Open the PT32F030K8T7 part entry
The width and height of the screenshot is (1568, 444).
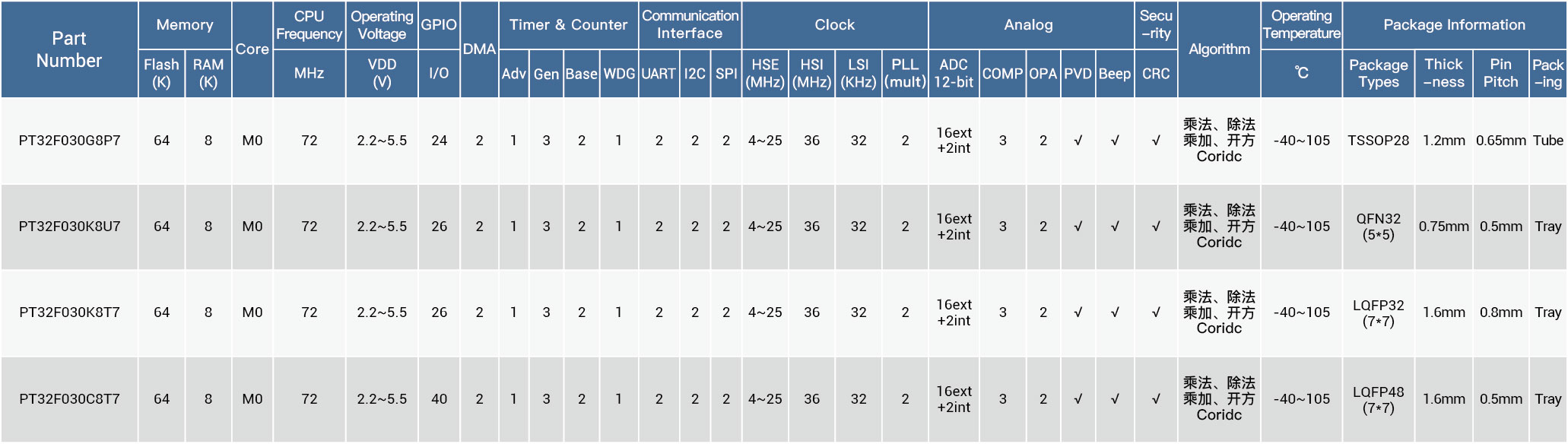point(69,312)
